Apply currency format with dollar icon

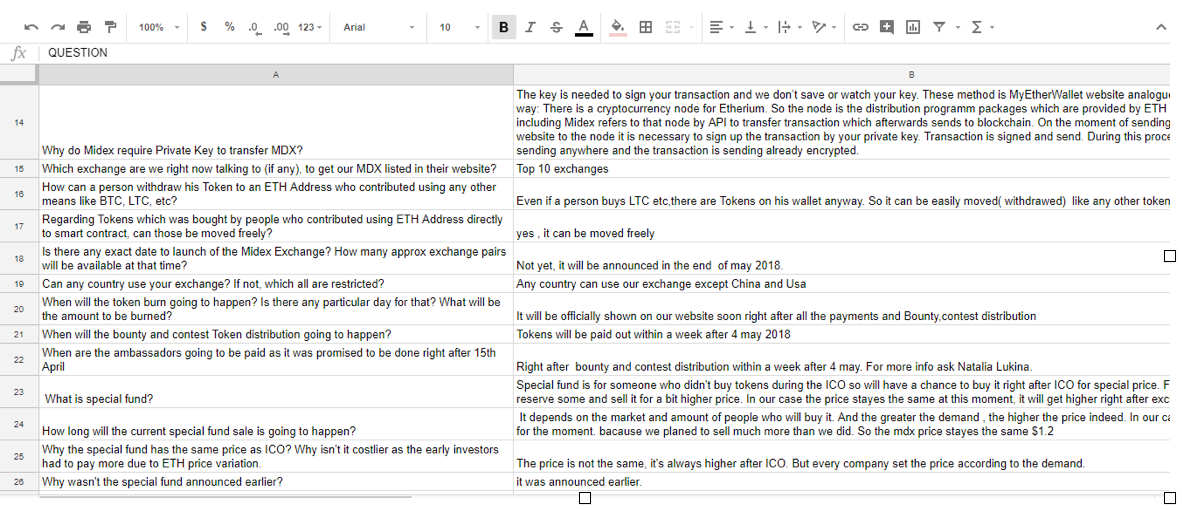pyautogui.click(x=204, y=27)
